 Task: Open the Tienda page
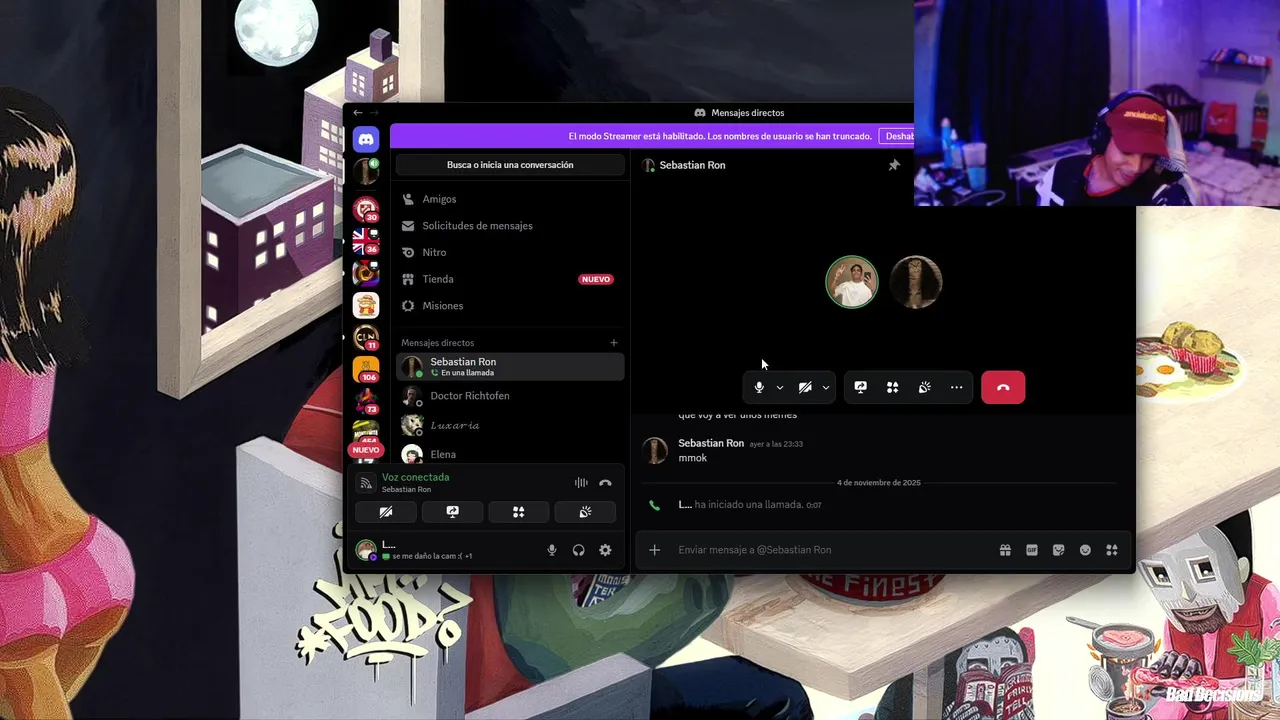510,279
